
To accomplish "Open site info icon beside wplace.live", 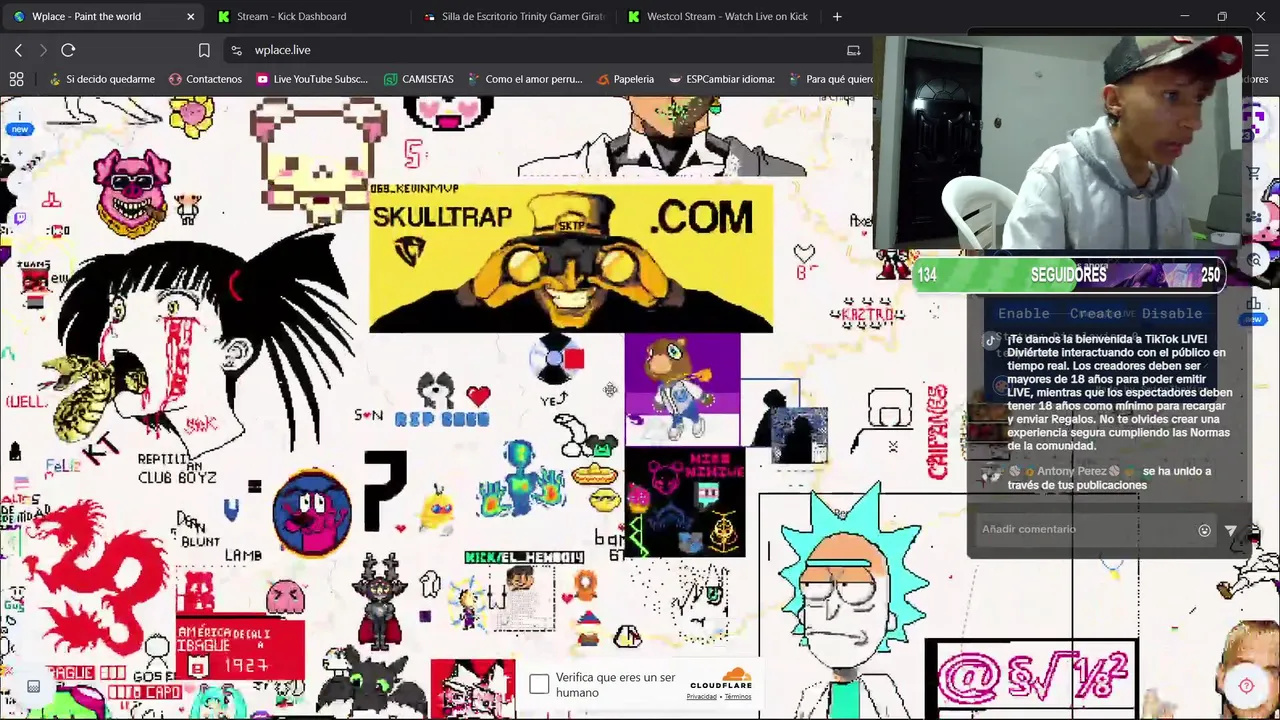I will [x=236, y=50].
